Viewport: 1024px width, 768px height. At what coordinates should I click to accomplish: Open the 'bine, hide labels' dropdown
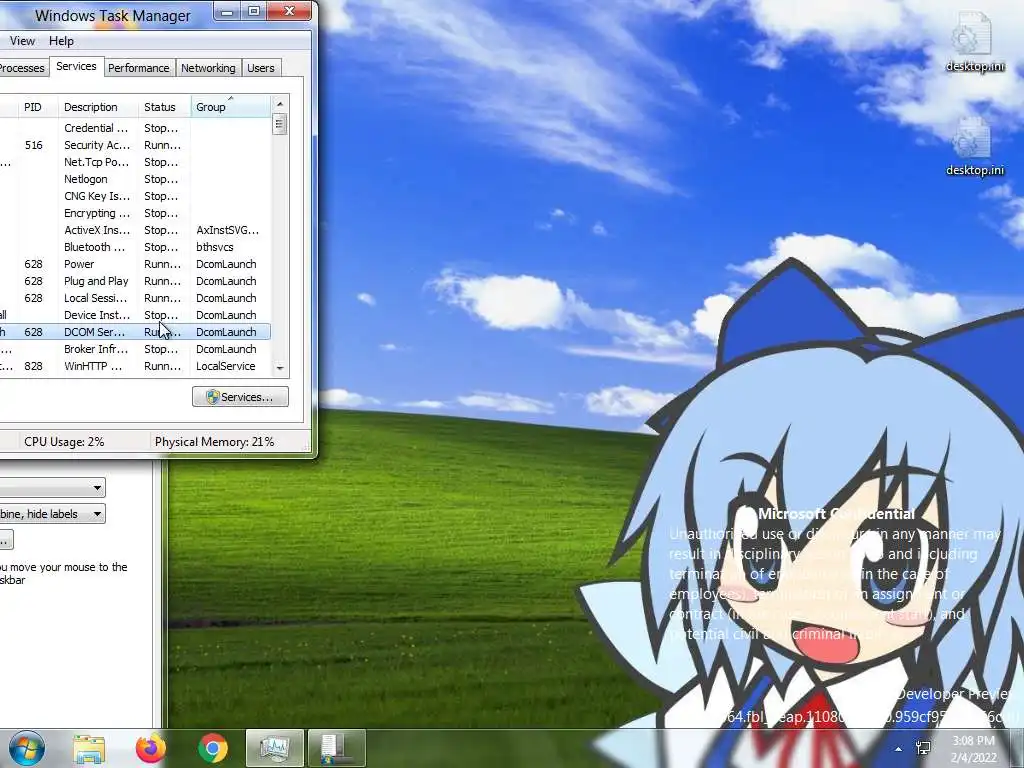[x=52, y=514]
